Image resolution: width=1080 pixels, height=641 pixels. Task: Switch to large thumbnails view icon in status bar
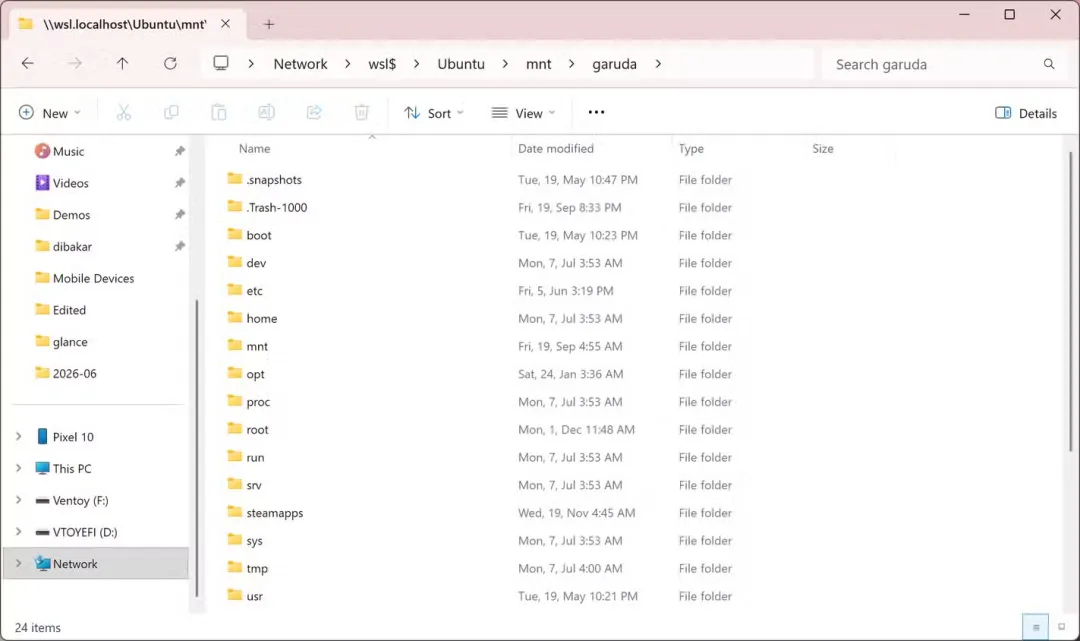(1061, 627)
